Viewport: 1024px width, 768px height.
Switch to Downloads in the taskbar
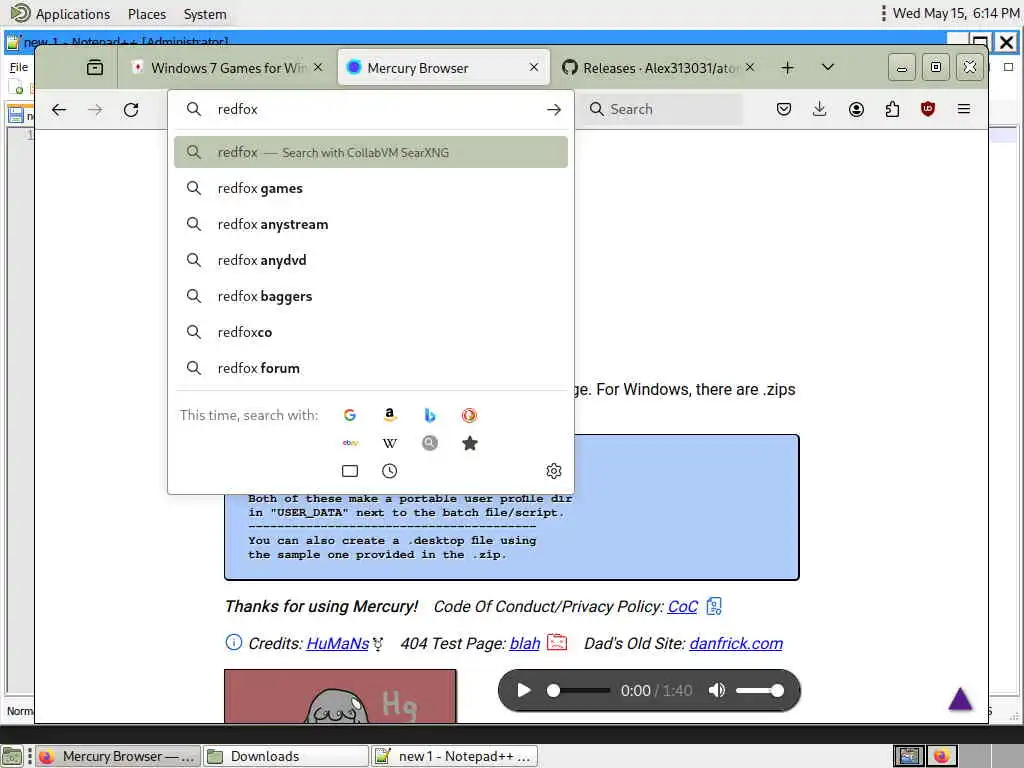(x=286, y=756)
